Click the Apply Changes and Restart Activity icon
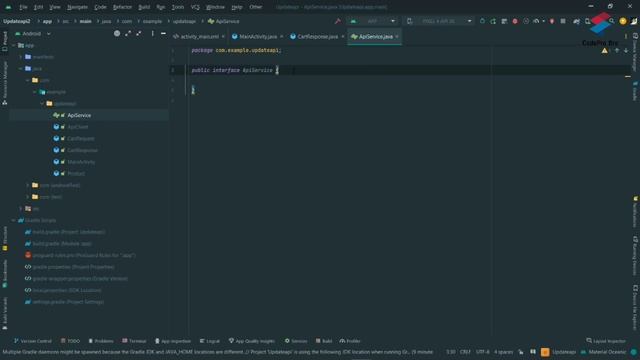Screen dimensions: 640x360 (x=493, y=21)
